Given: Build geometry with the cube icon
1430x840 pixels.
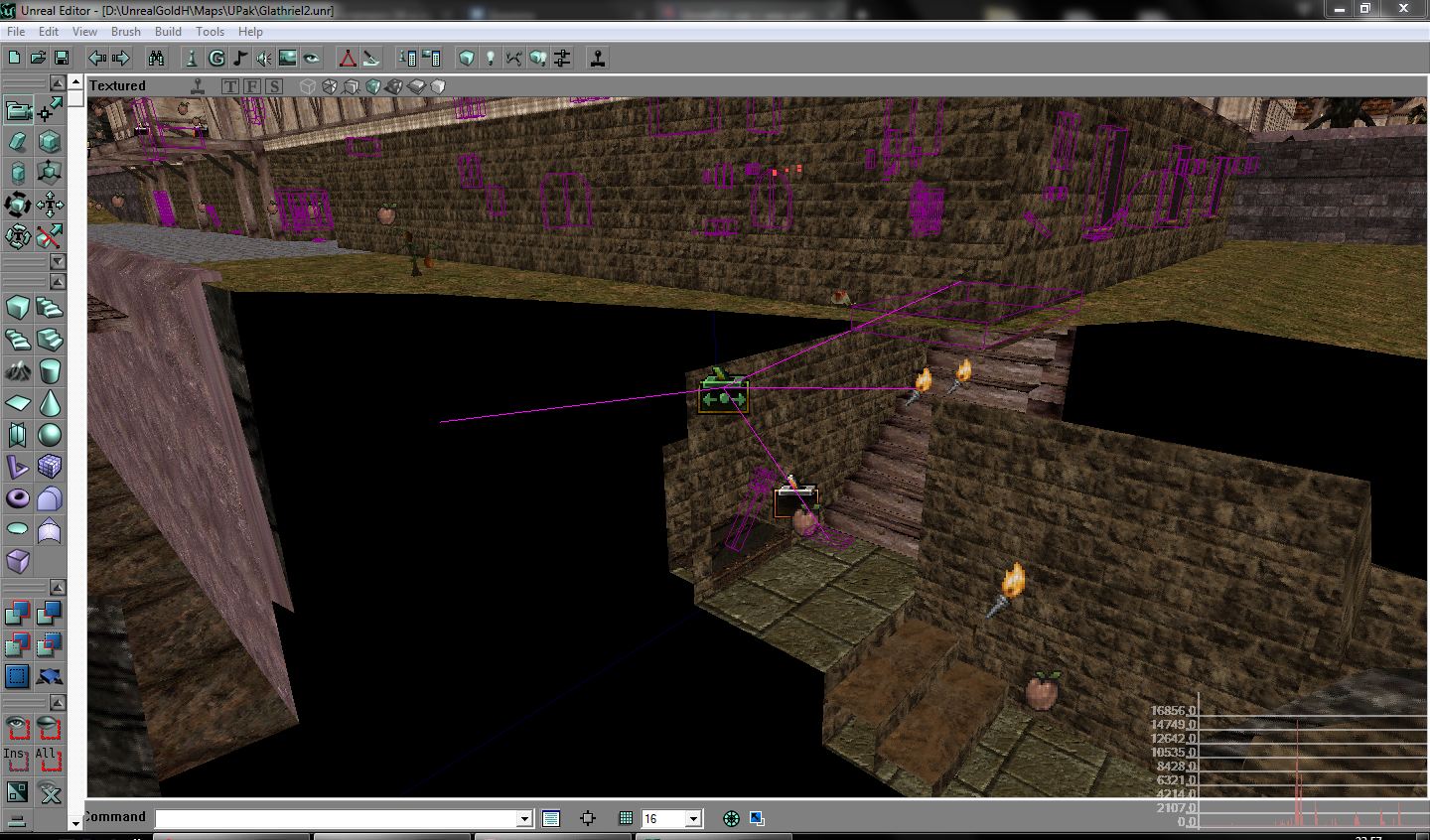Looking at the screenshot, I should (x=467, y=59).
